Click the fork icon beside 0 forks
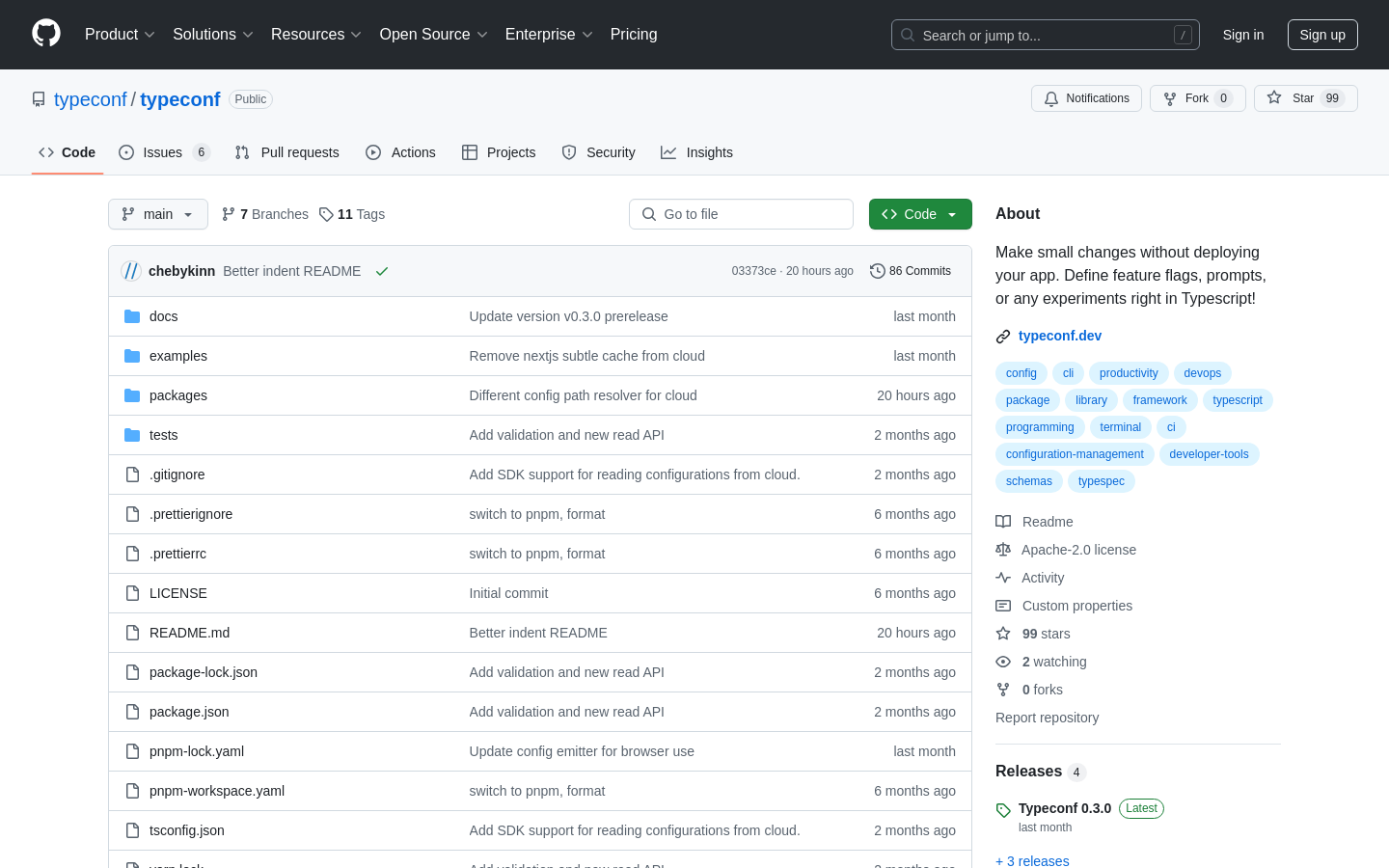The image size is (1389, 868). pos(1003,690)
